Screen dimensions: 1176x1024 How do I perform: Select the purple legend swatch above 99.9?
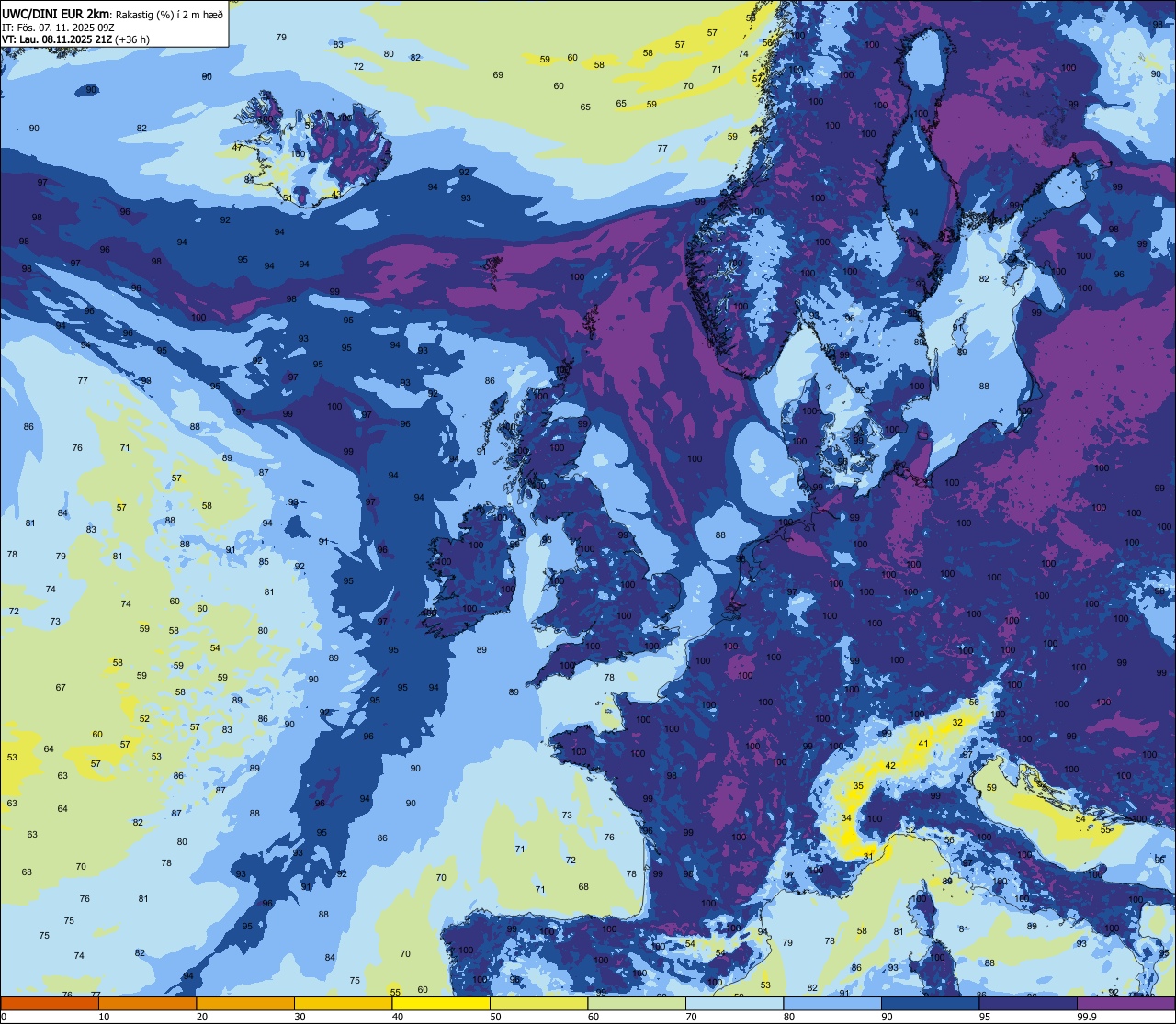[x=1125, y=1003]
